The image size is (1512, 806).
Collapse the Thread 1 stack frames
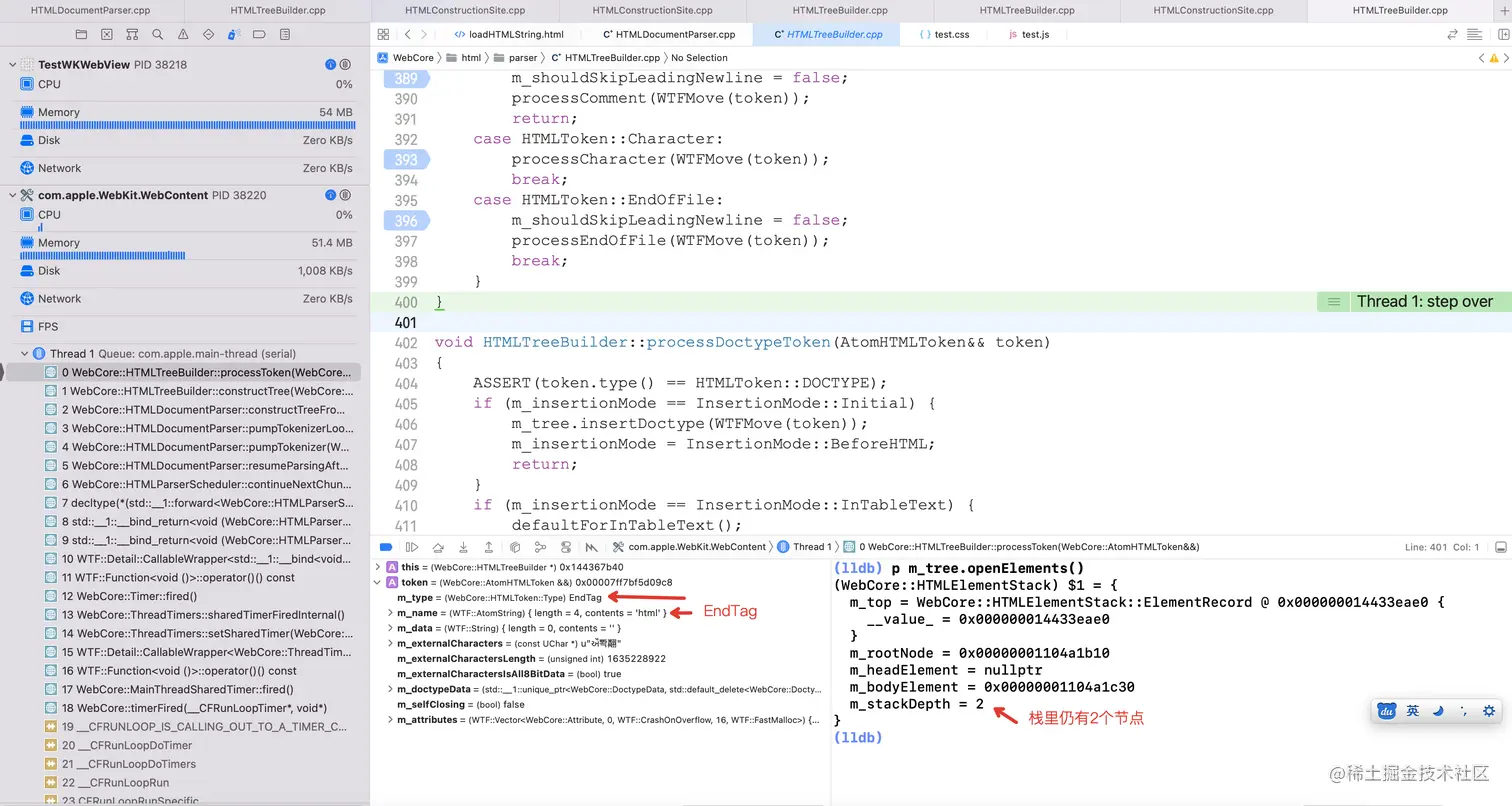pos(24,353)
